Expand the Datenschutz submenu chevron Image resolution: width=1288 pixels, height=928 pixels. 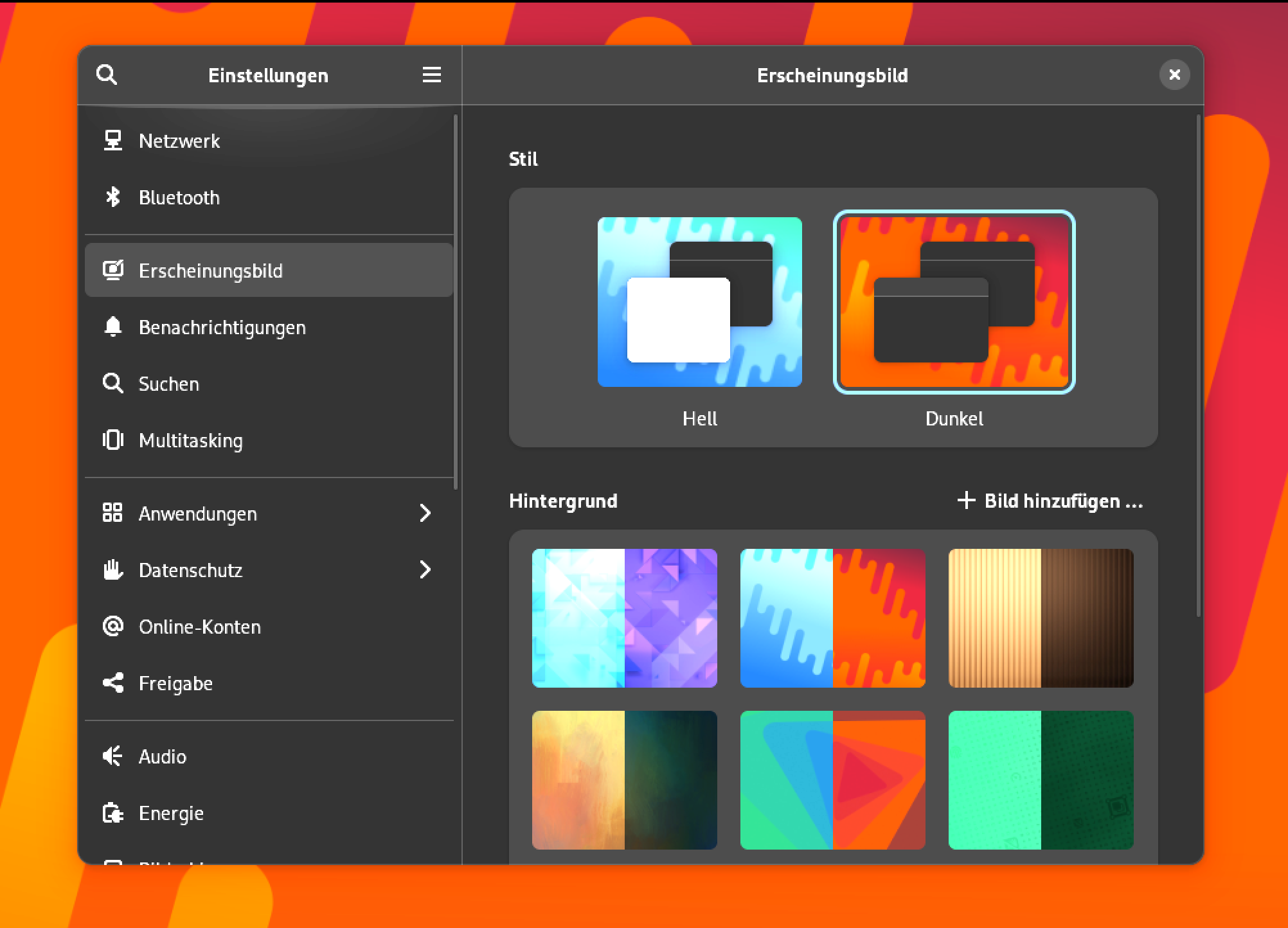pos(425,570)
